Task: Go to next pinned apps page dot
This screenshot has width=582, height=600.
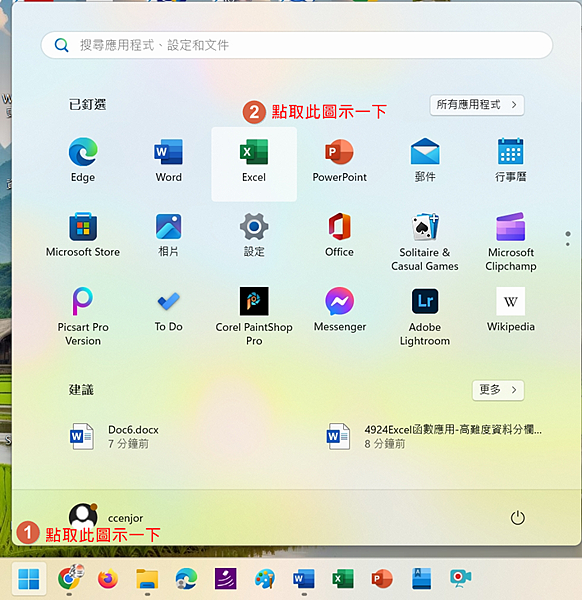Action: (x=567, y=244)
